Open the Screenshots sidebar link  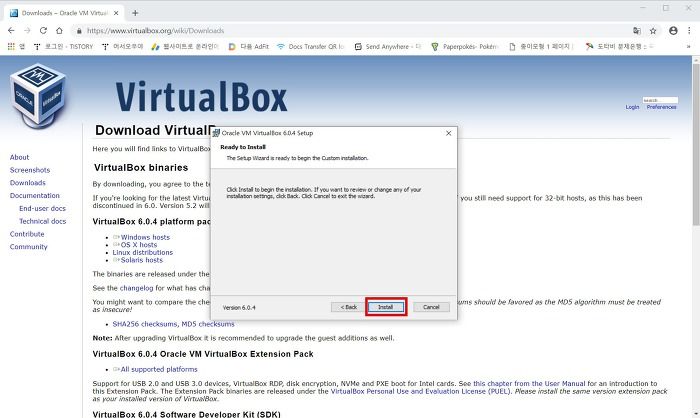pyautogui.click(x=30, y=170)
